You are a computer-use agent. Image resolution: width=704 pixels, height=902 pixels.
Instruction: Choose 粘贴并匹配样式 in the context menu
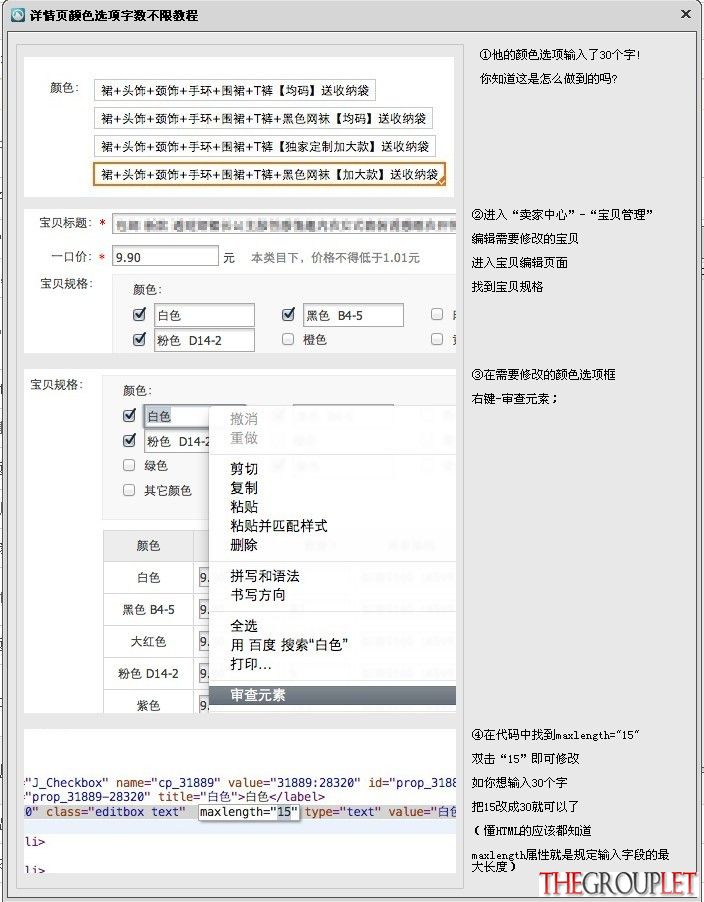(x=279, y=526)
